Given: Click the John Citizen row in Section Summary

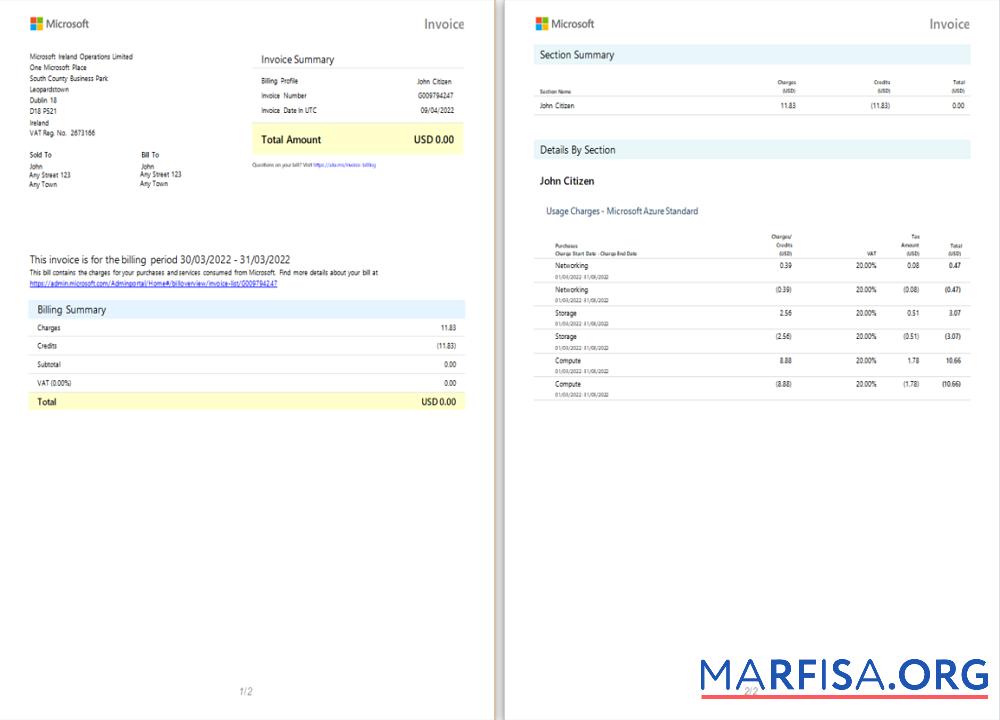Looking at the screenshot, I should click(x=750, y=105).
